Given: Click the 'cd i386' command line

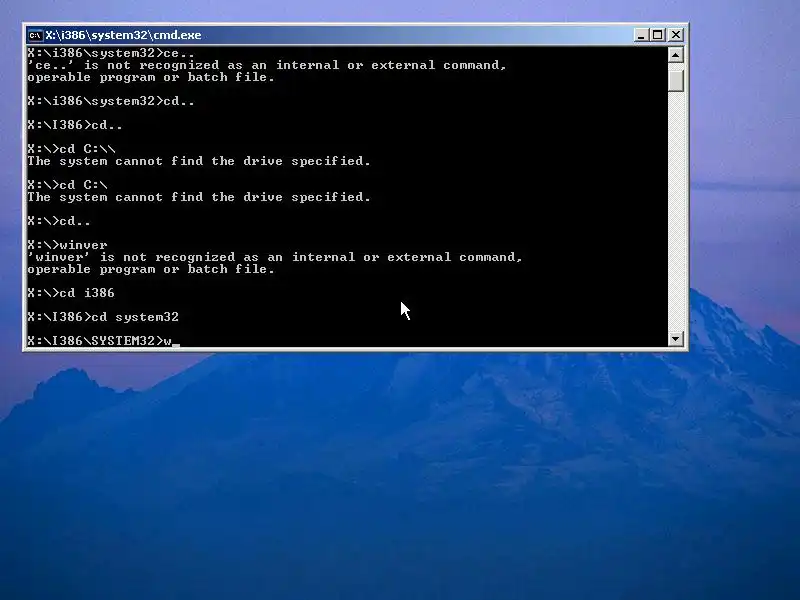Looking at the screenshot, I should pos(71,293).
